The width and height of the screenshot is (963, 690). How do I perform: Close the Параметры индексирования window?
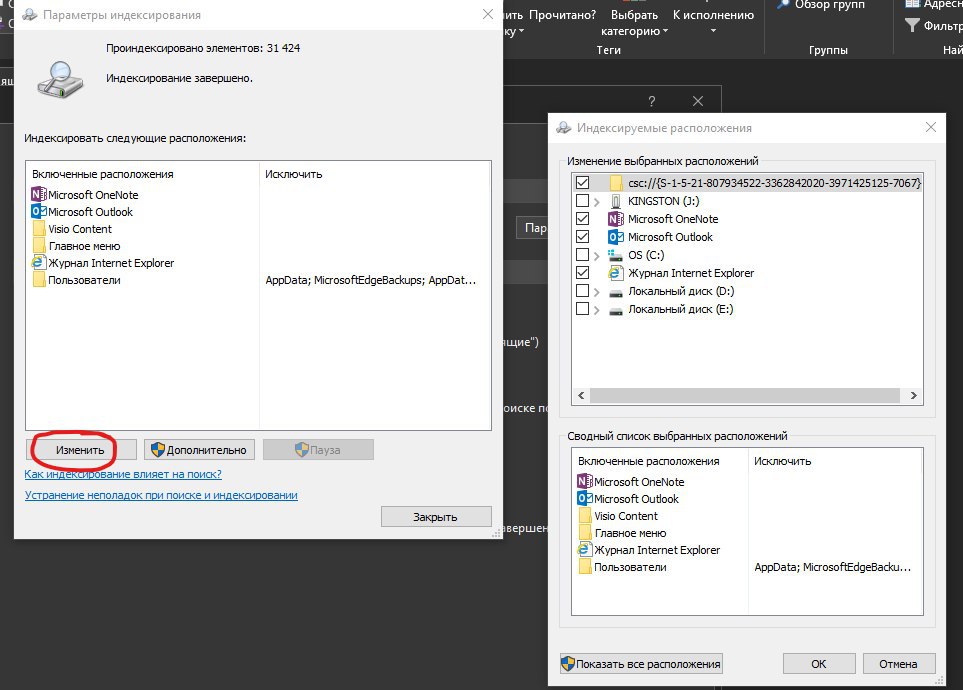click(488, 14)
